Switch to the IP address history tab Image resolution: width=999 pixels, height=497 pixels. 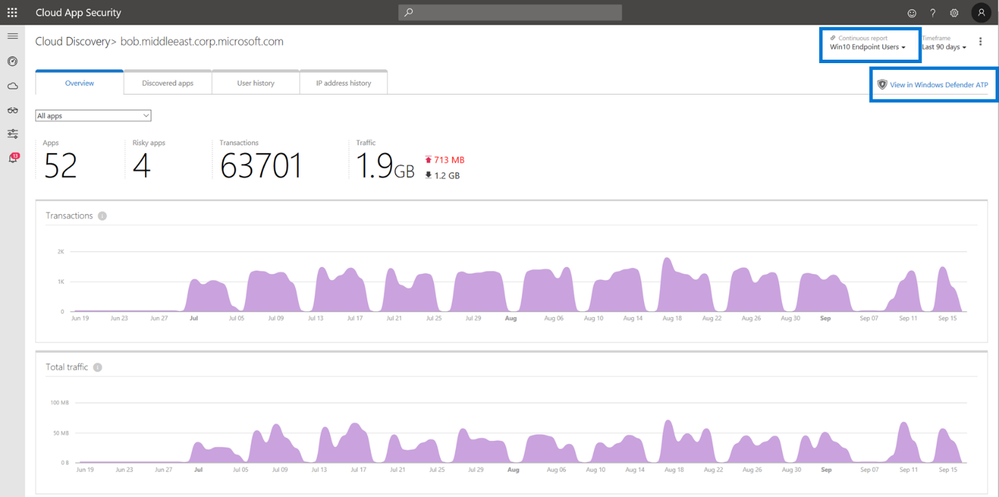tap(343, 83)
